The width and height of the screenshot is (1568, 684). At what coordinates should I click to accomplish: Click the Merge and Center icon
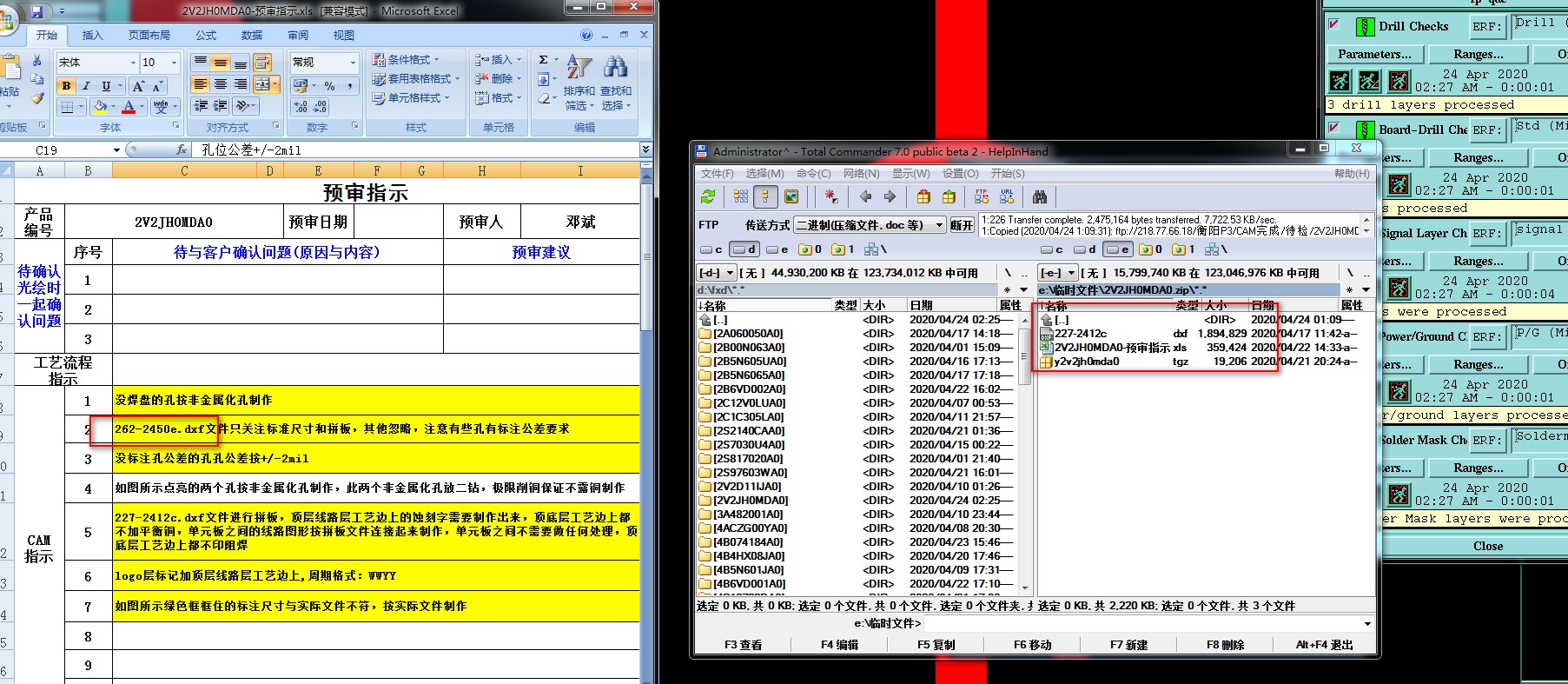pos(261,84)
